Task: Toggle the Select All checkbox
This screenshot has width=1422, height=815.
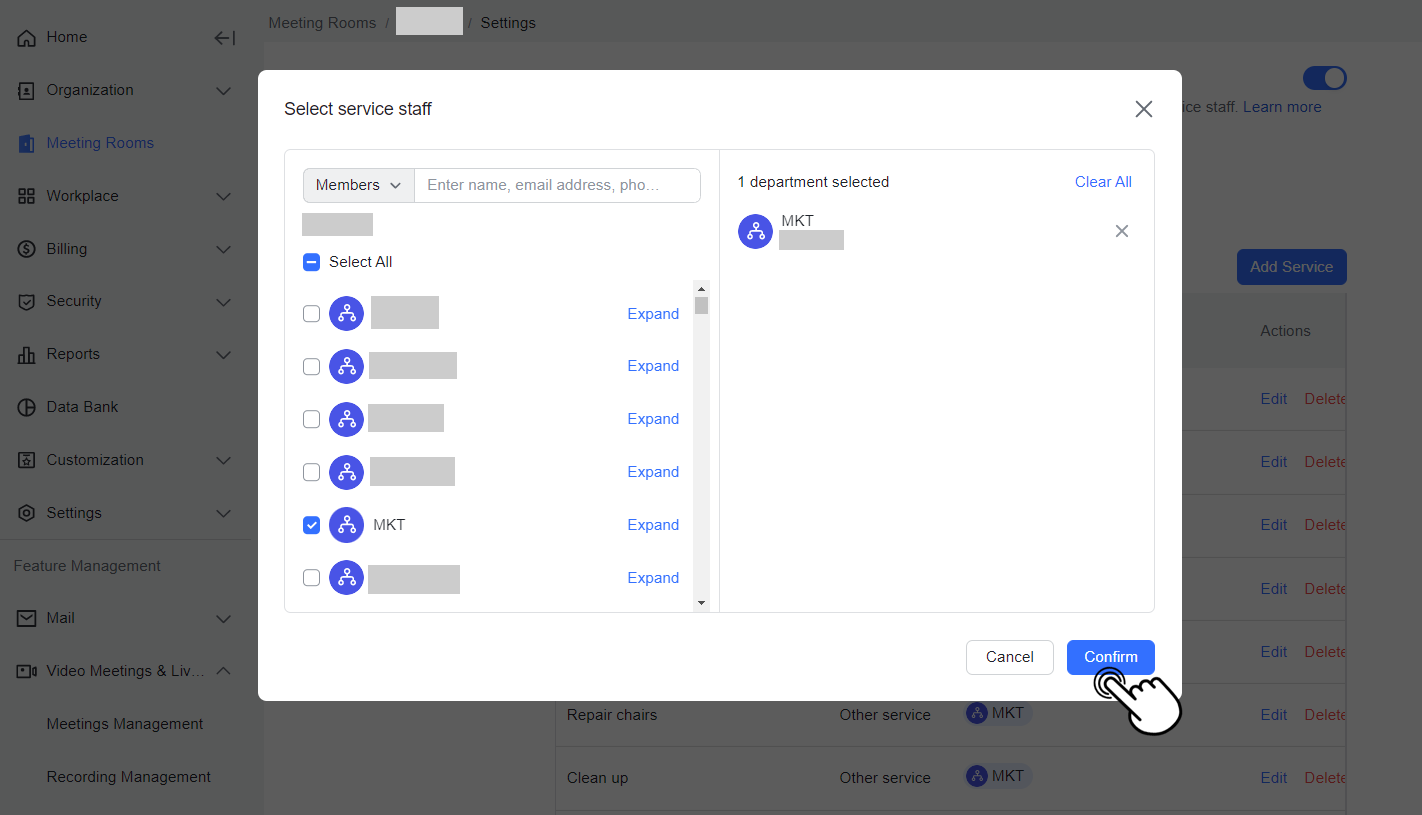Action: coord(312,262)
